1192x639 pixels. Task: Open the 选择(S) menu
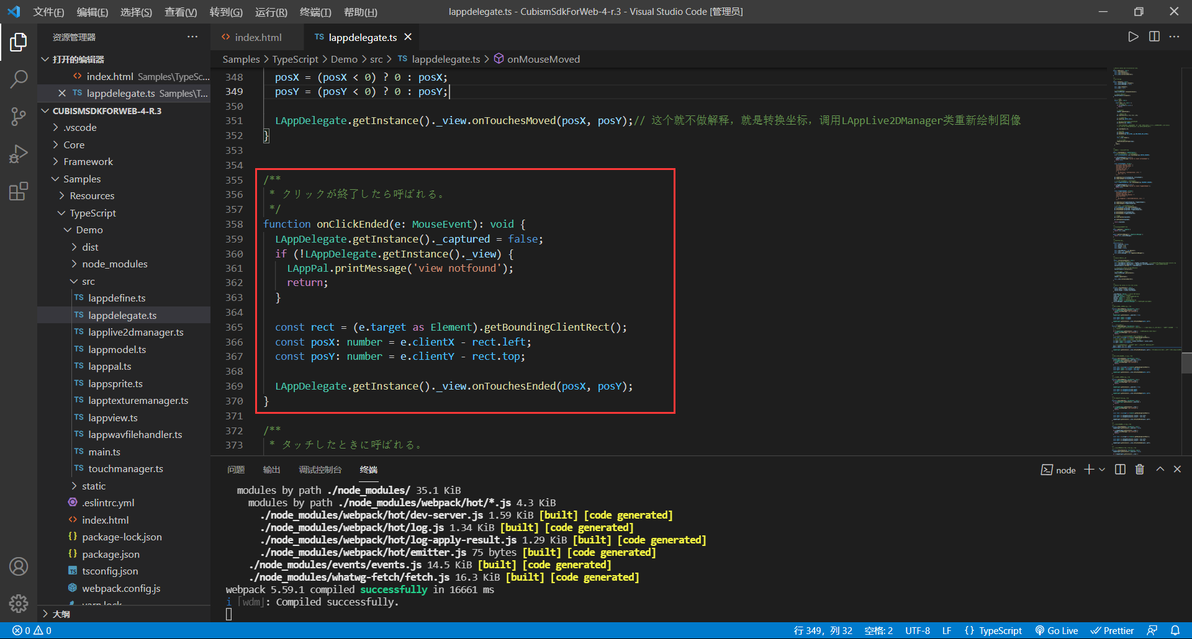tap(136, 12)
